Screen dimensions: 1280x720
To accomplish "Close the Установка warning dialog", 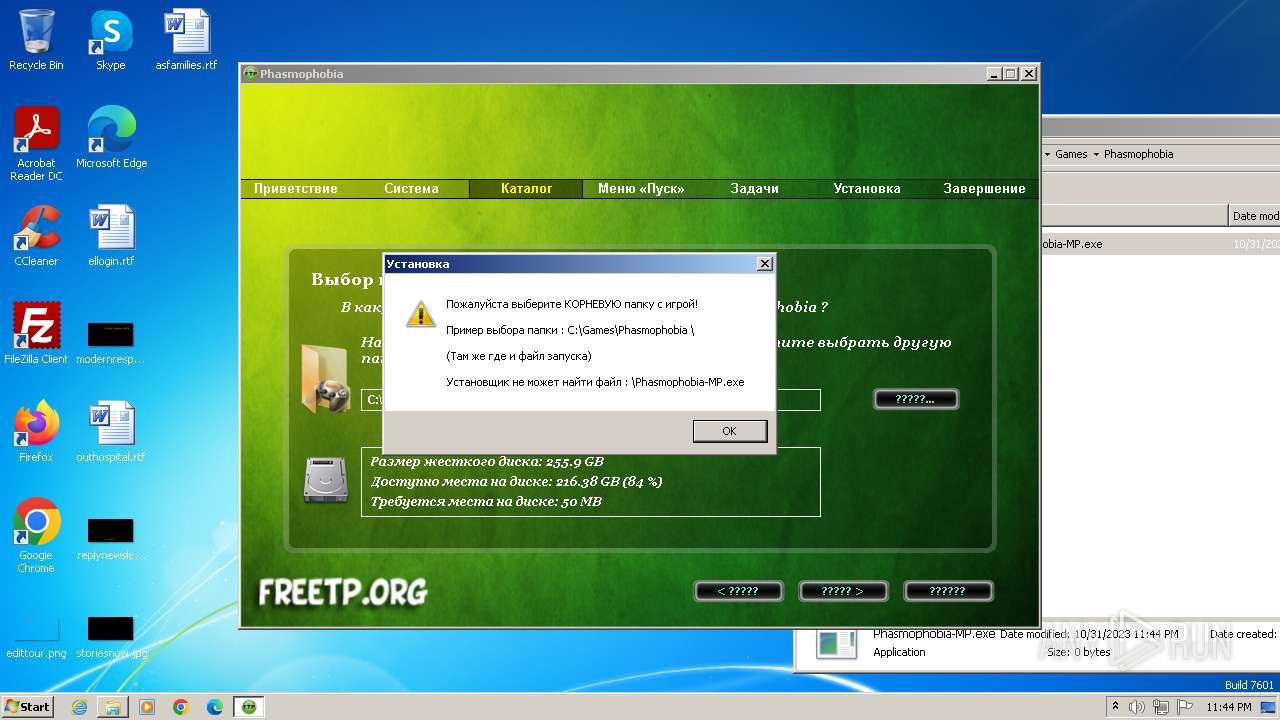I will tap(764, 264).
